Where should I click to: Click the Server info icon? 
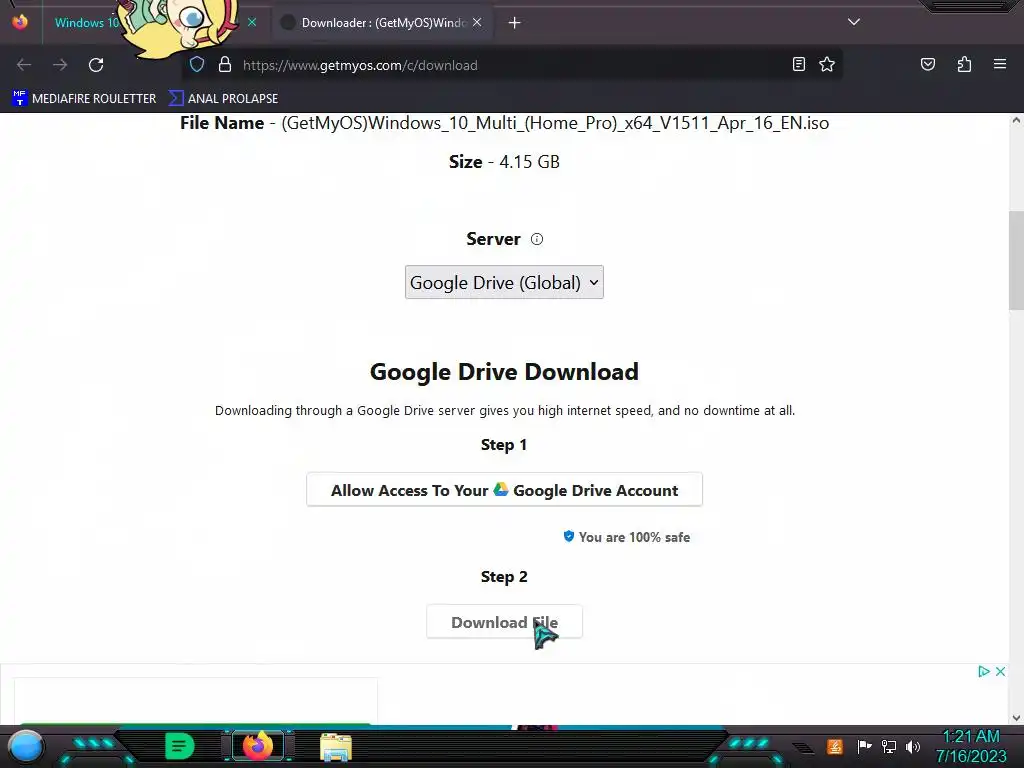[537, 239]
